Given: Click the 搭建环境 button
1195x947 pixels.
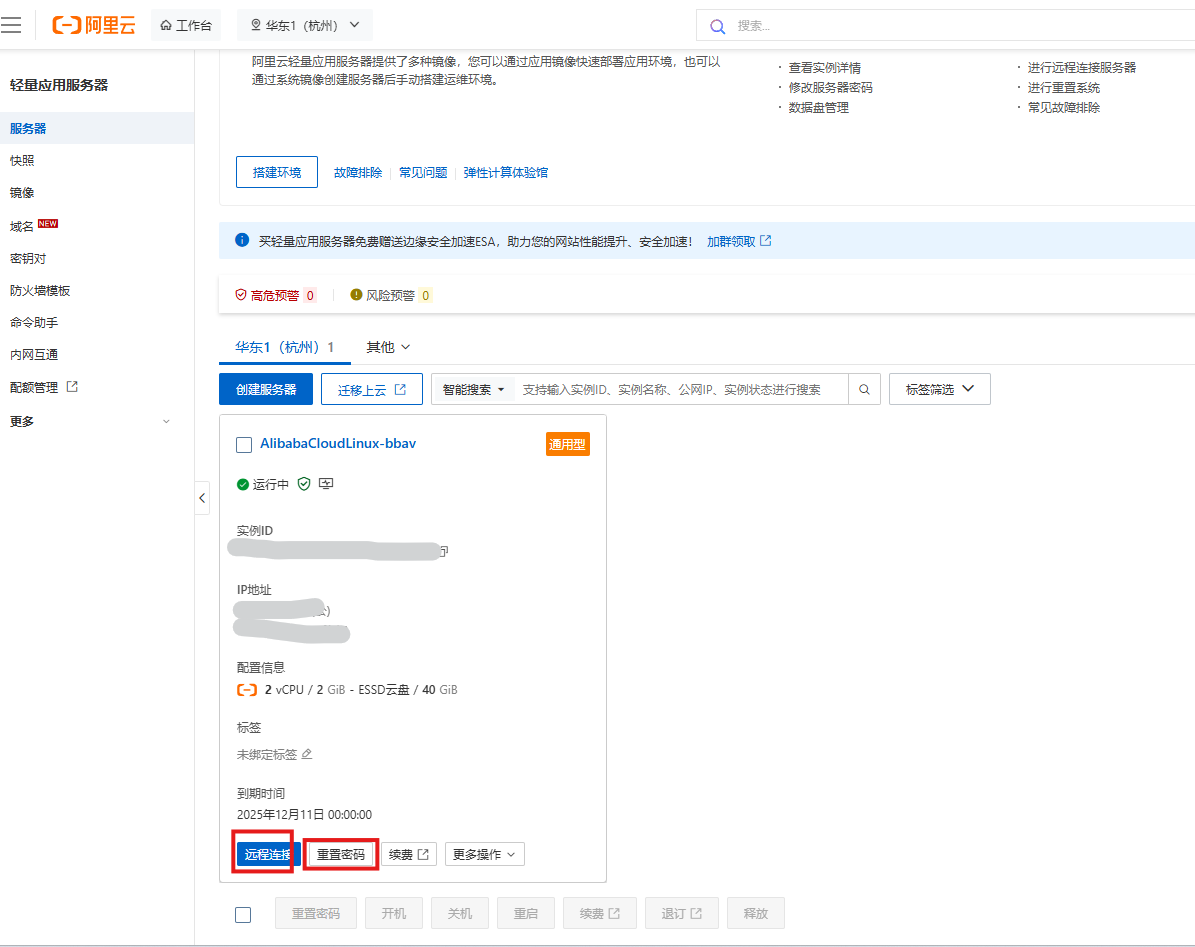Looking at the screenshot, I should click(x=277, y=172).
